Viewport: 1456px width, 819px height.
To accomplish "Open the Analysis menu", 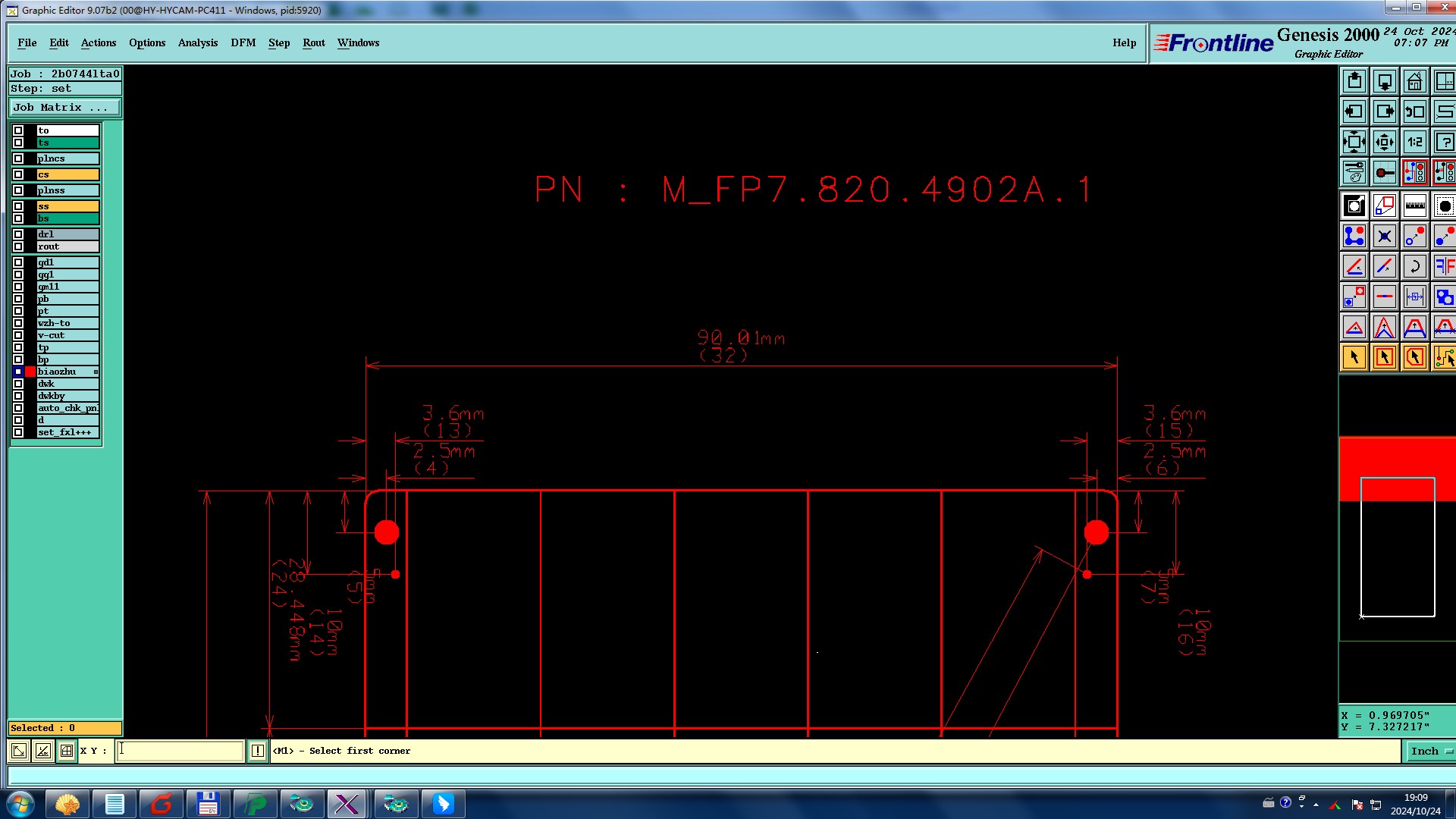I will click(197, 42).
